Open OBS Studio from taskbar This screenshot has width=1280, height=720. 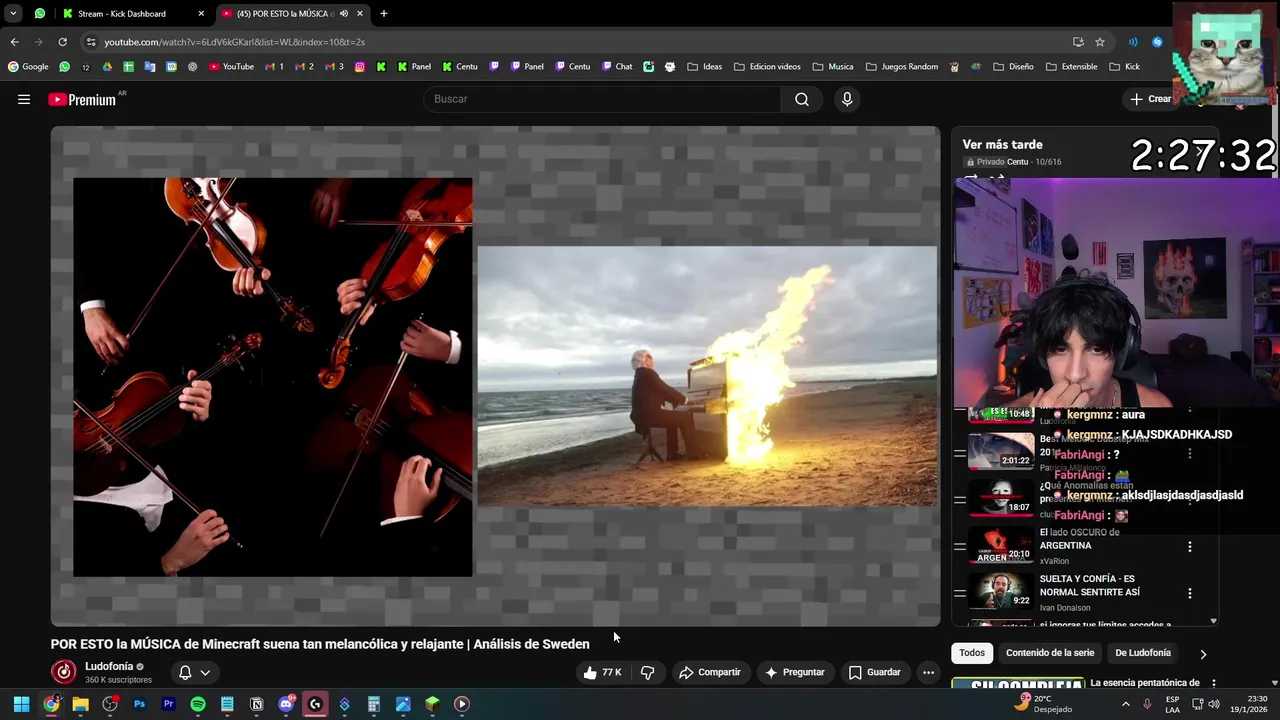pos(110,704)
